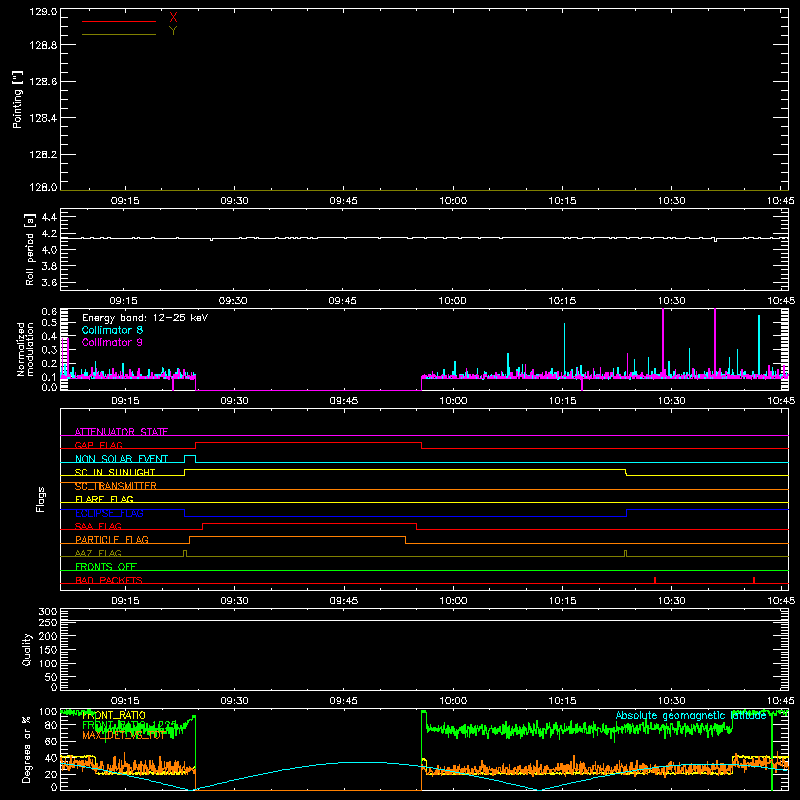
Task: Select the red 'X' legend label
Action: coord(173,18)
